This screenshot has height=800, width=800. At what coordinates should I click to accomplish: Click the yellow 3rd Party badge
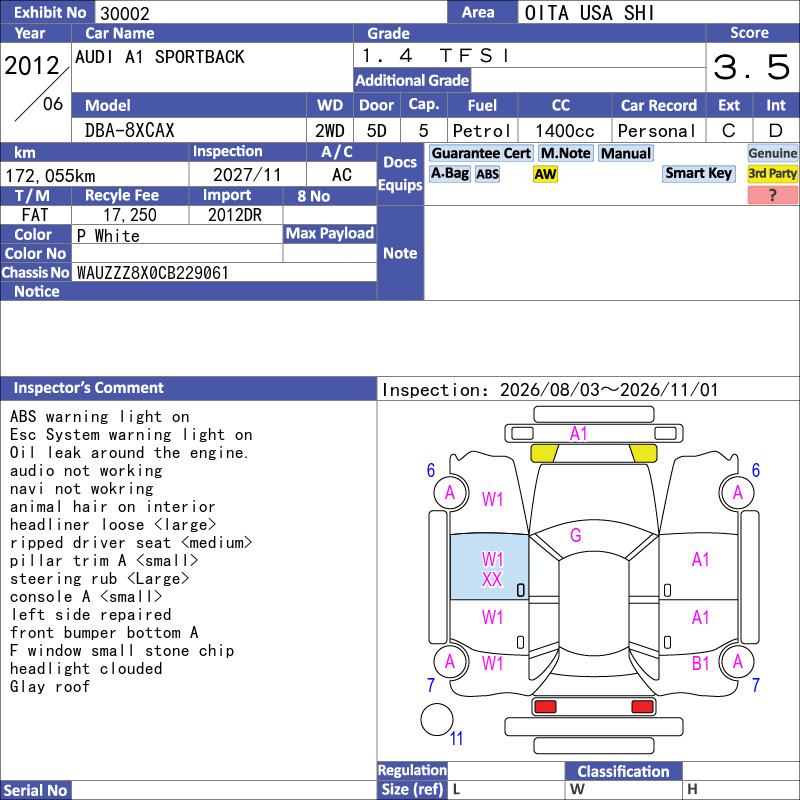[772, 174]
